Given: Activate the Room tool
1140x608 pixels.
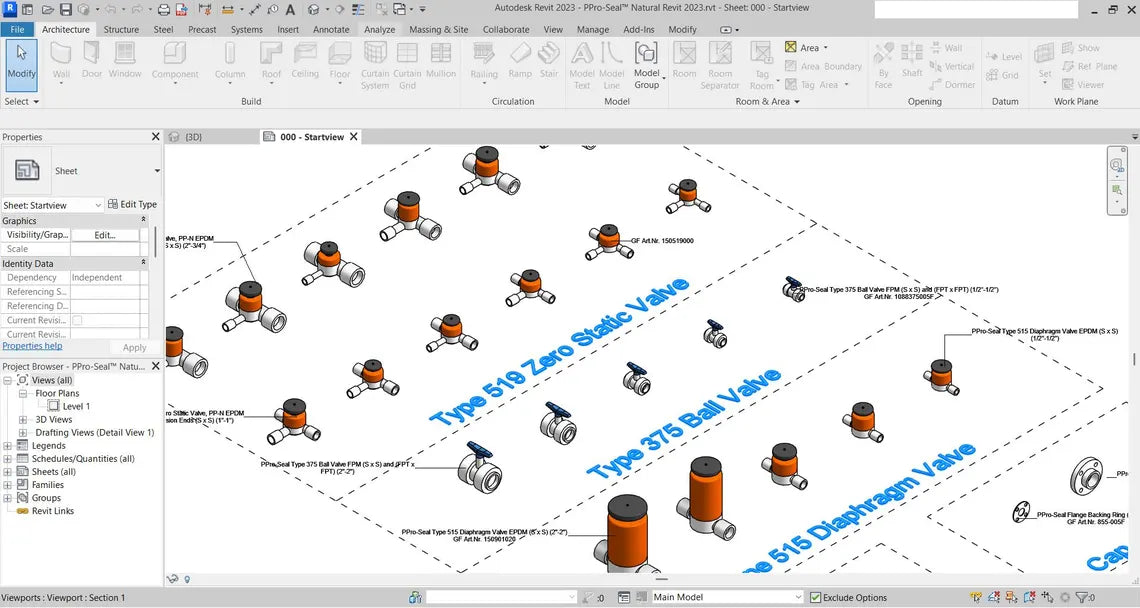Looking at the screenshot, I should (684, 60).
